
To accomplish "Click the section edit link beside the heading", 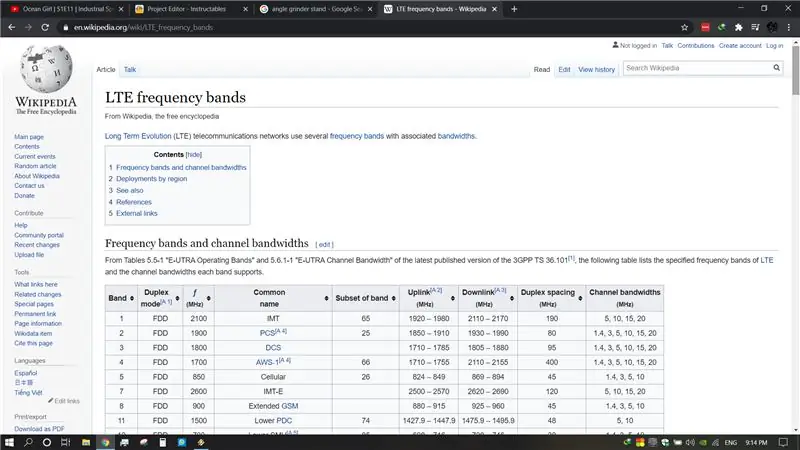I will [324, 245].
